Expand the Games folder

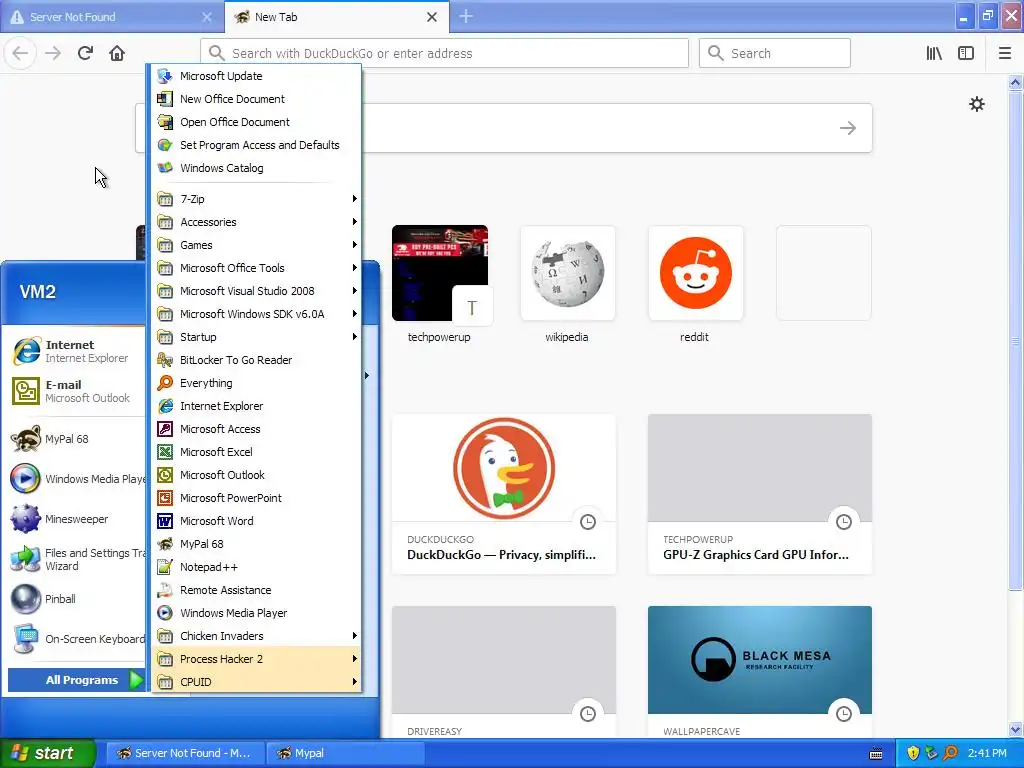click(x=257, y=245)
